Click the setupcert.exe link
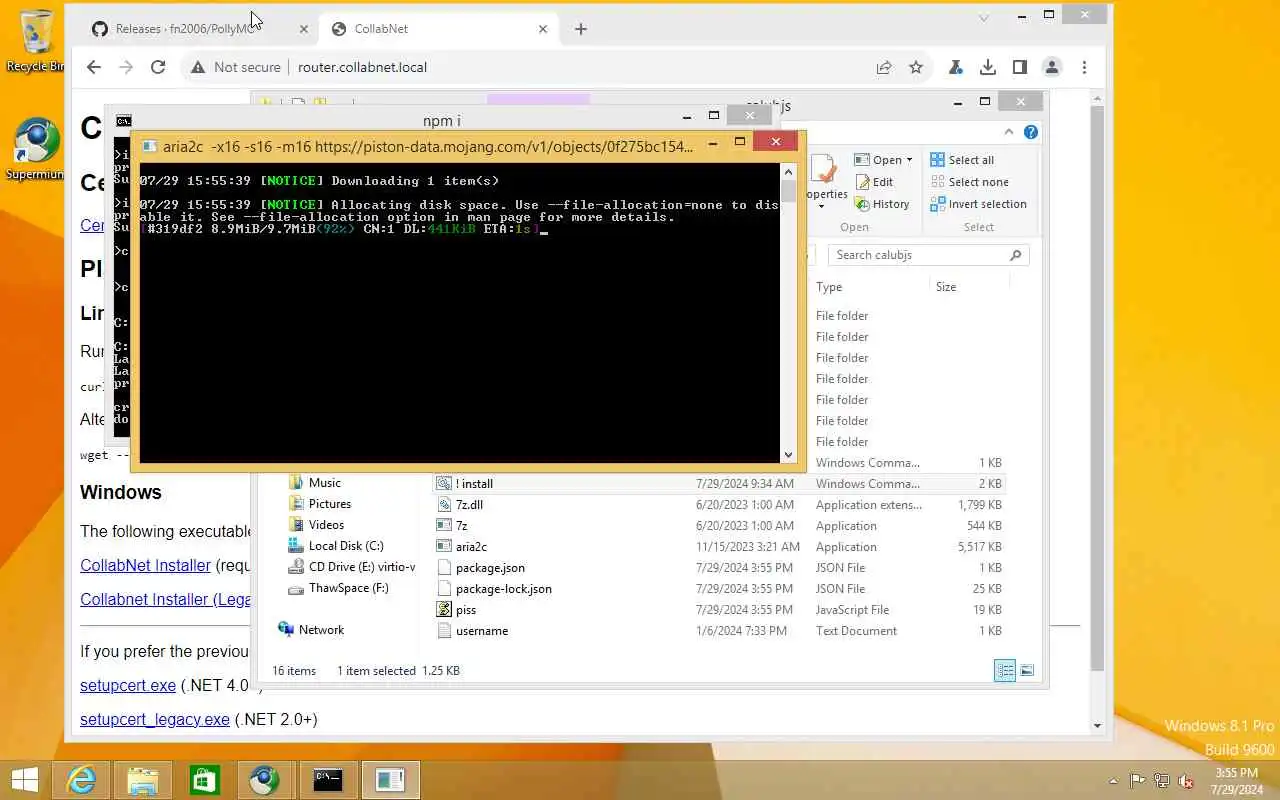This screenshot has width=1280, height=800. pos(128,685)
